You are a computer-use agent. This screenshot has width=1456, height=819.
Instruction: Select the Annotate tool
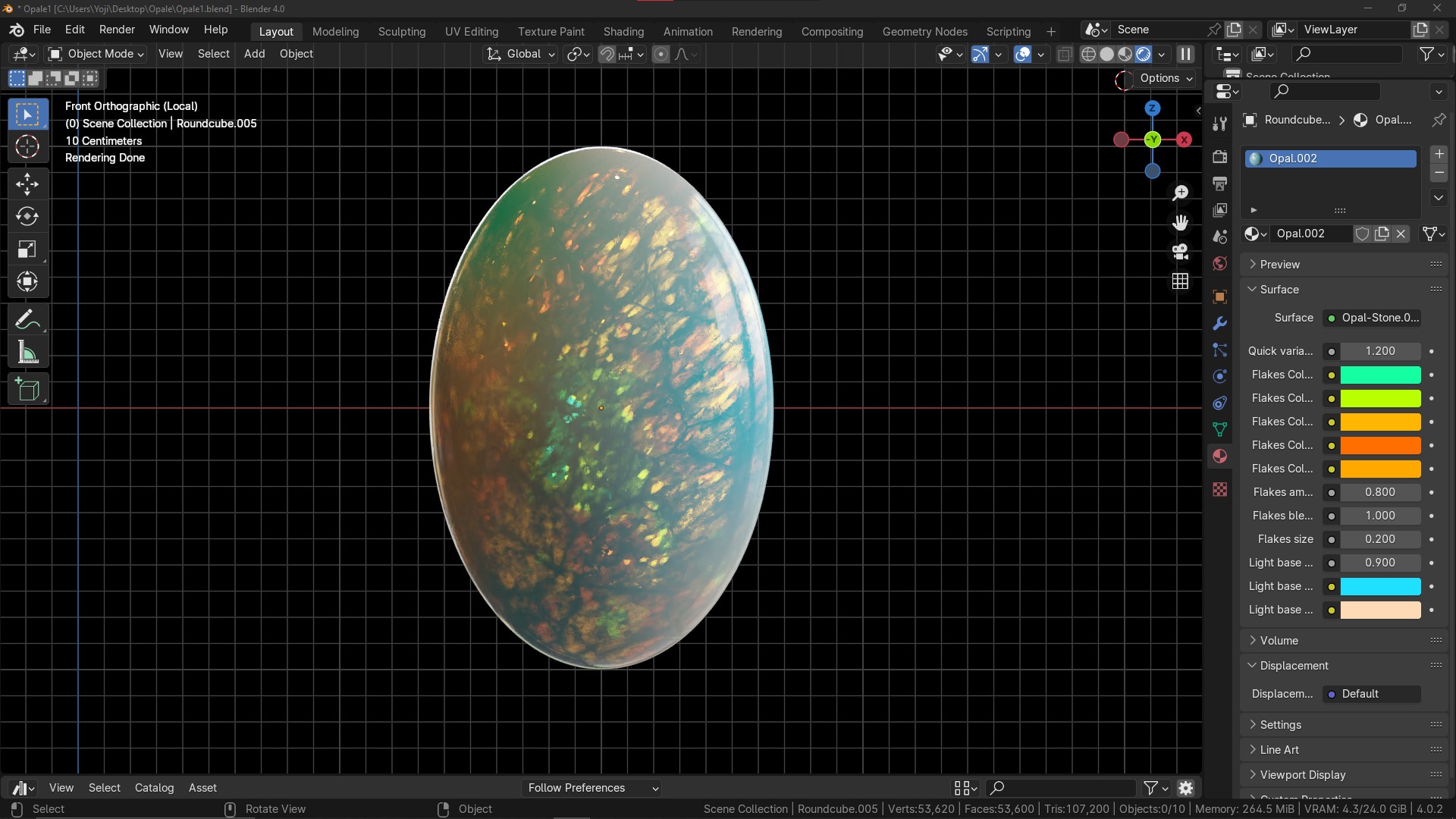pyautogui.click(x=27, y=318)
